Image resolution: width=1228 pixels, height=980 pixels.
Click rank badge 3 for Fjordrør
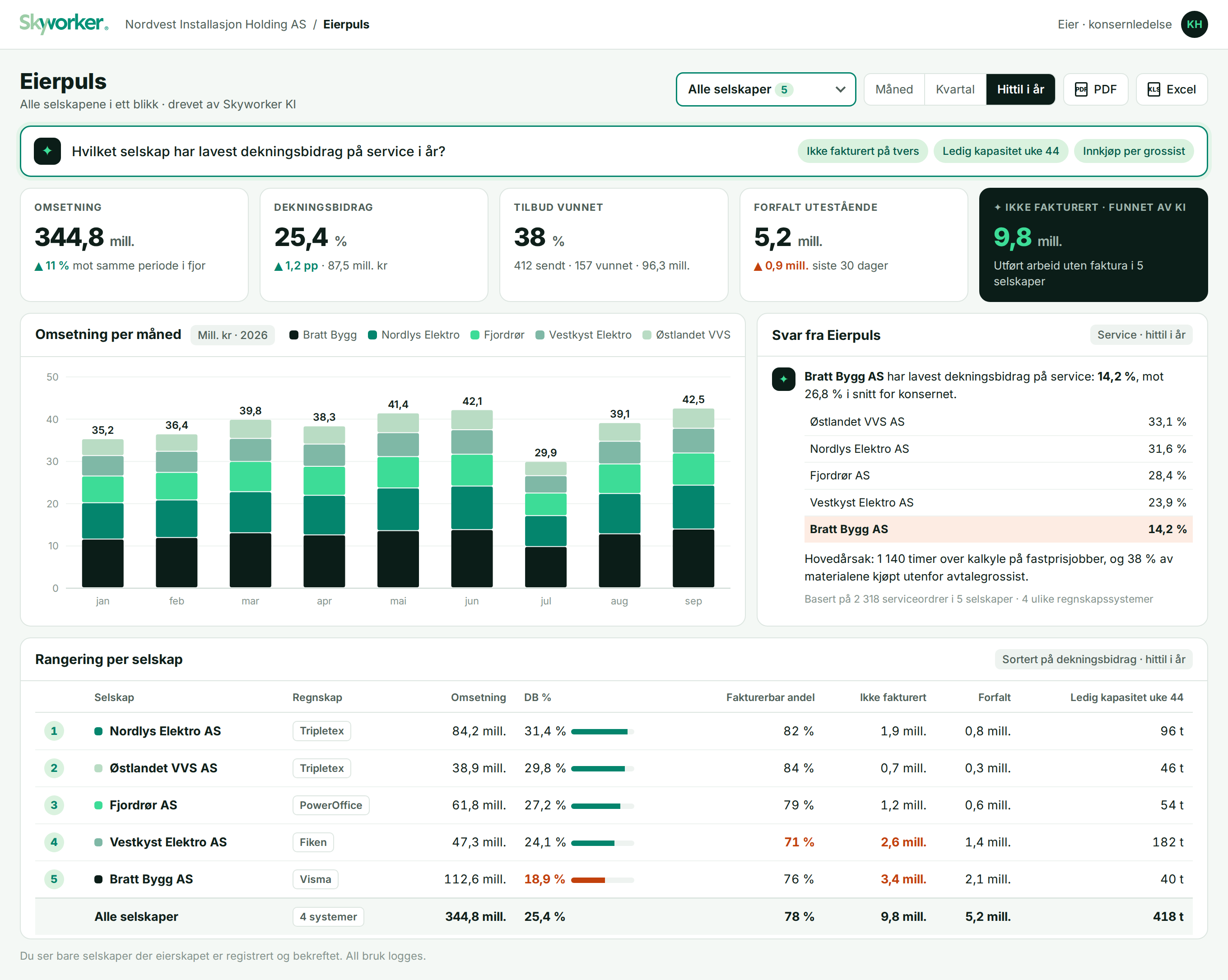(x=54, y=804)
